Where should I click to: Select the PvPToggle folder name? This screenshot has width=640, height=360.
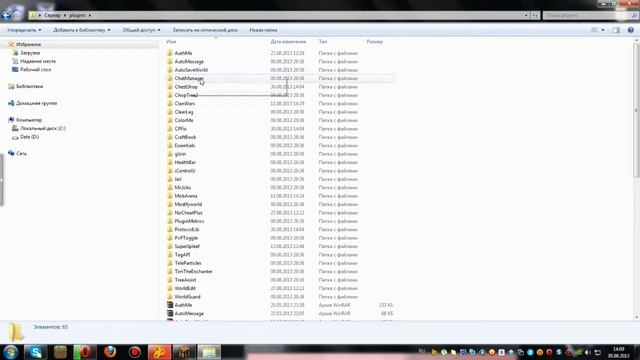[186, 238]
